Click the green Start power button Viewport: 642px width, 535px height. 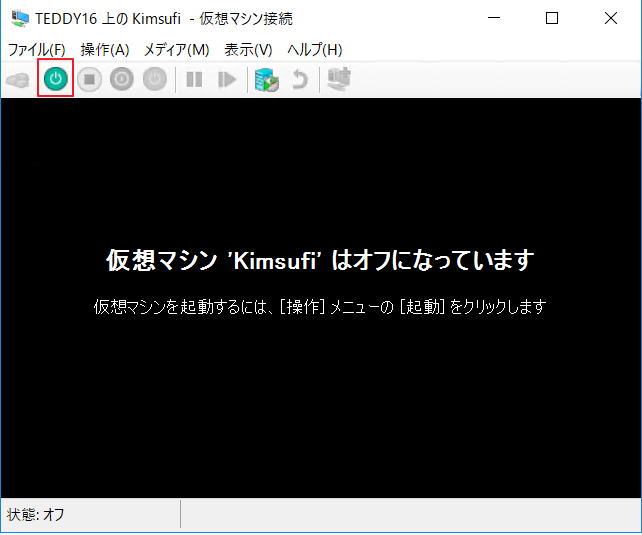pyautogui.click(x=56, y=79)
